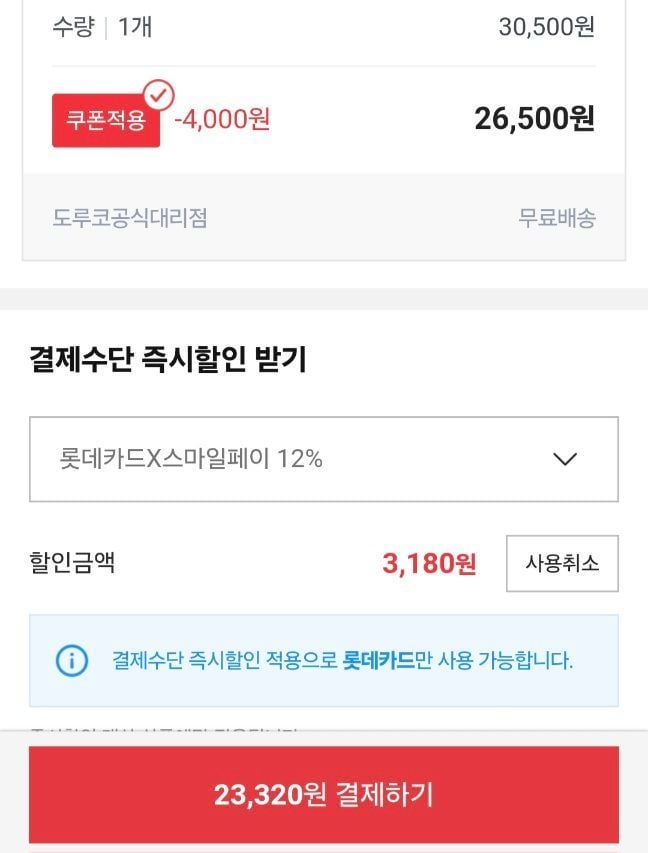The height and width of the screenshot is (853, 648).
Task: Click the 결제수단 즉시할인 받기 heading
Action: pos(168,360)
